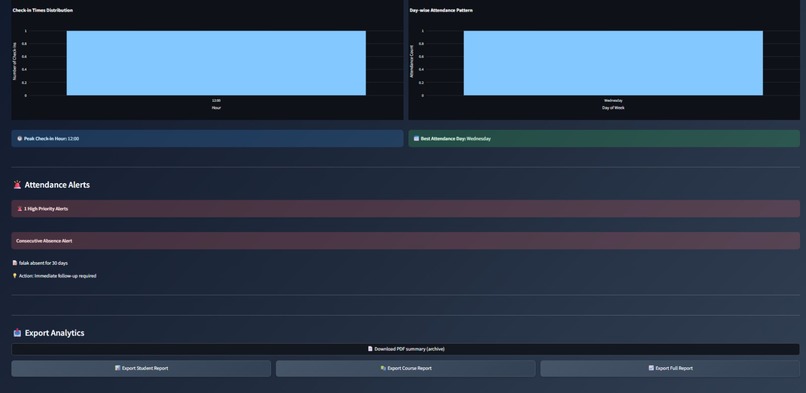Click the 'Wednesday' tick label under chart
The image size is (806, 393).
pos(613,101)
